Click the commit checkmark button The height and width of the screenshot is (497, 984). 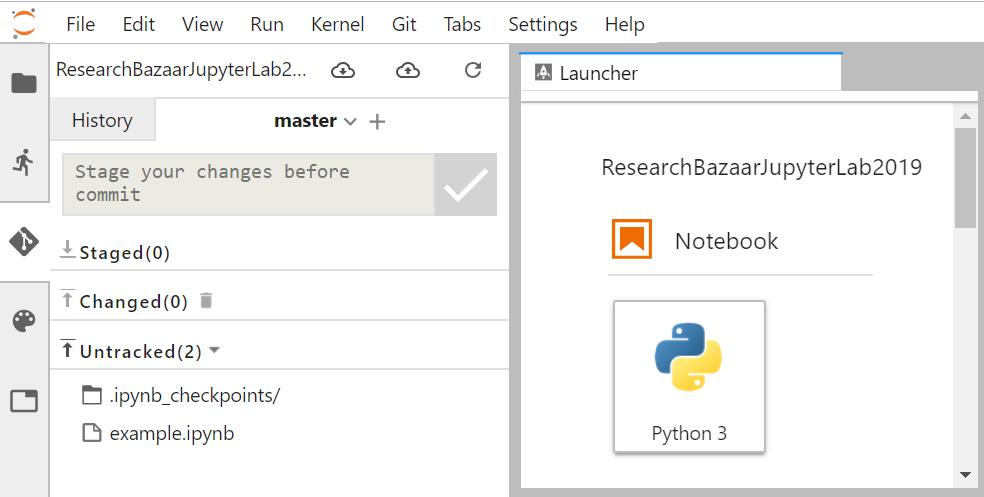466,184
